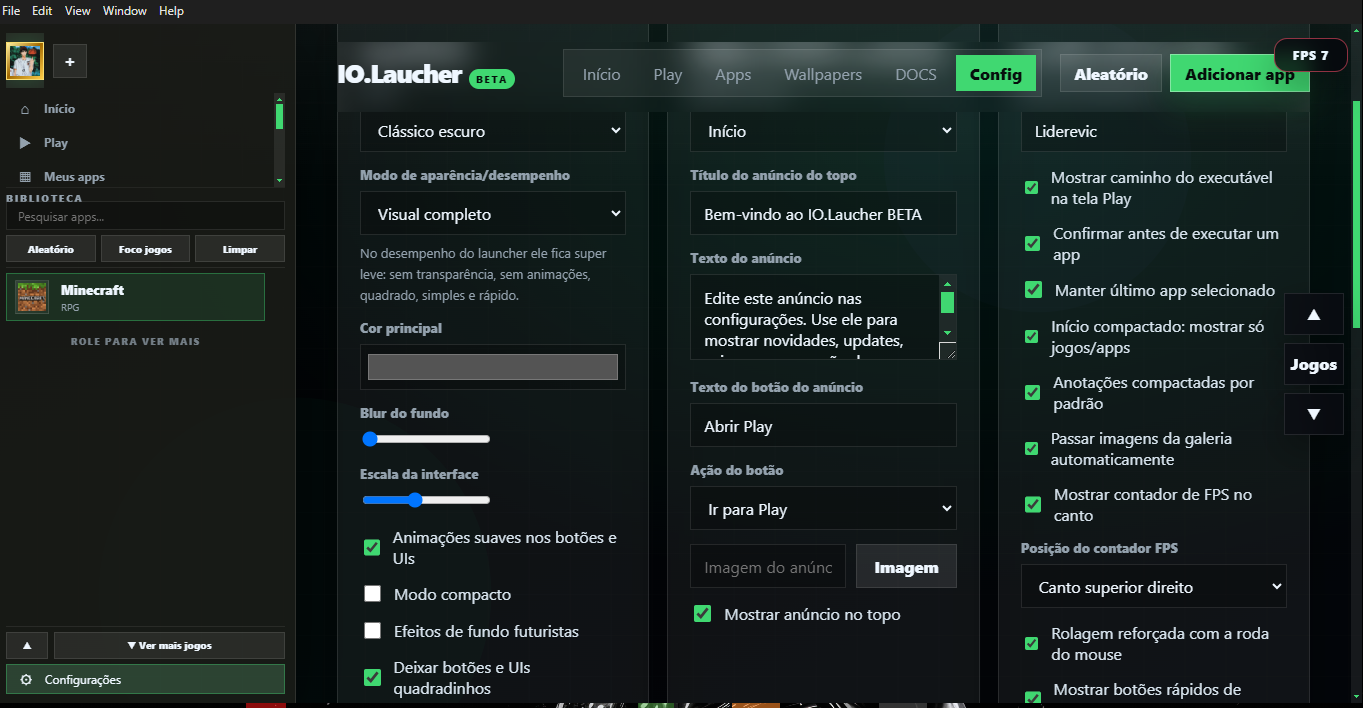The height and width of the screenshot is (708, 1363).
Task: Click the Abrir Play button text field
Action: 823,426
